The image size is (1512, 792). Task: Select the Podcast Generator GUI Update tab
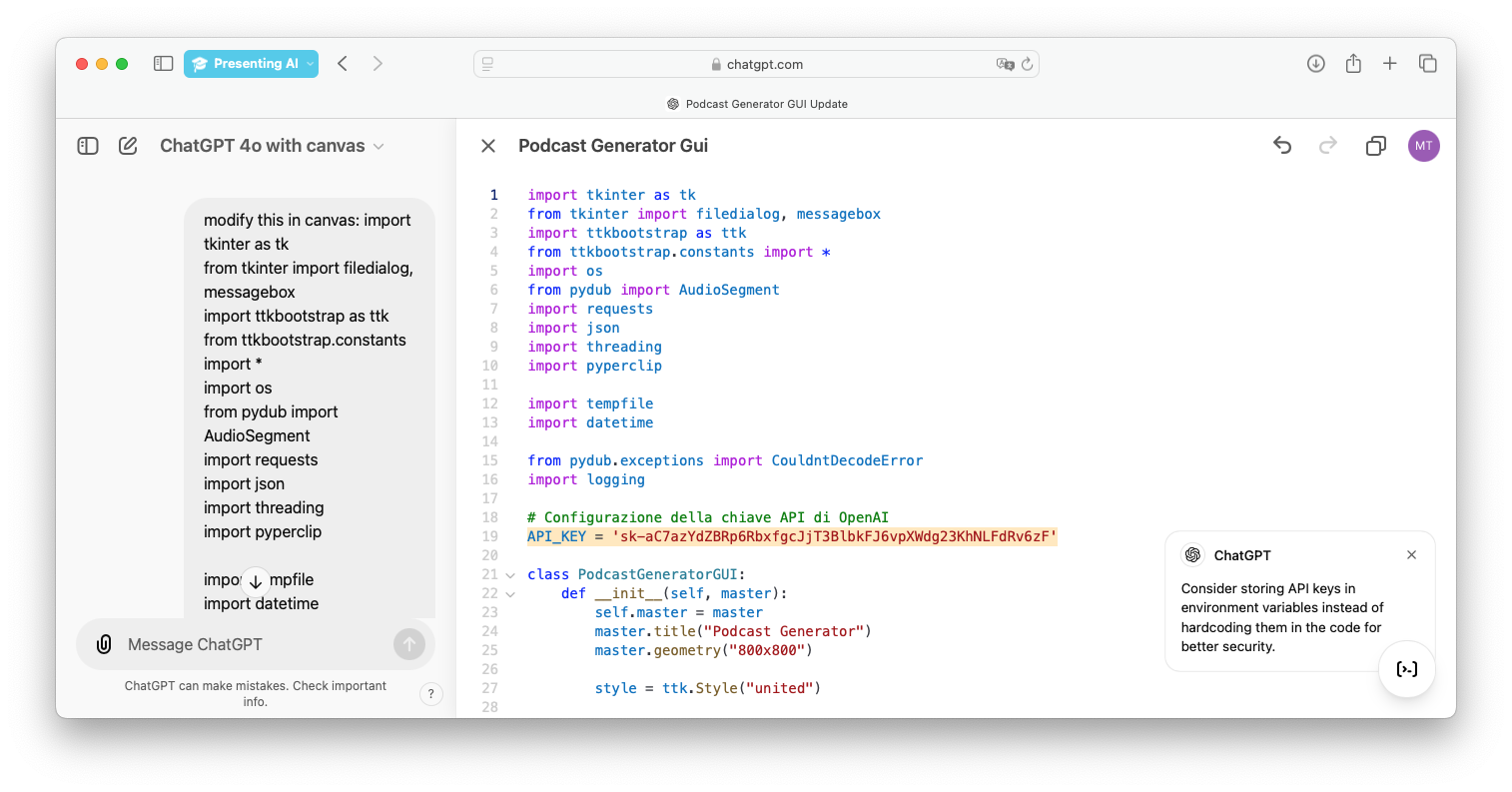tap(756, 104)
